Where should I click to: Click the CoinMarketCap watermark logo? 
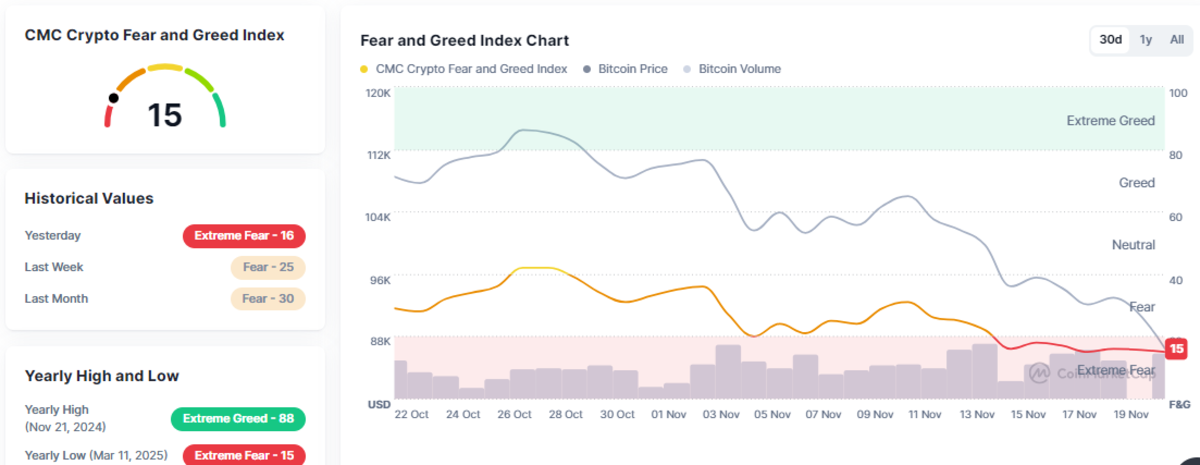[x=1040, y=373]
